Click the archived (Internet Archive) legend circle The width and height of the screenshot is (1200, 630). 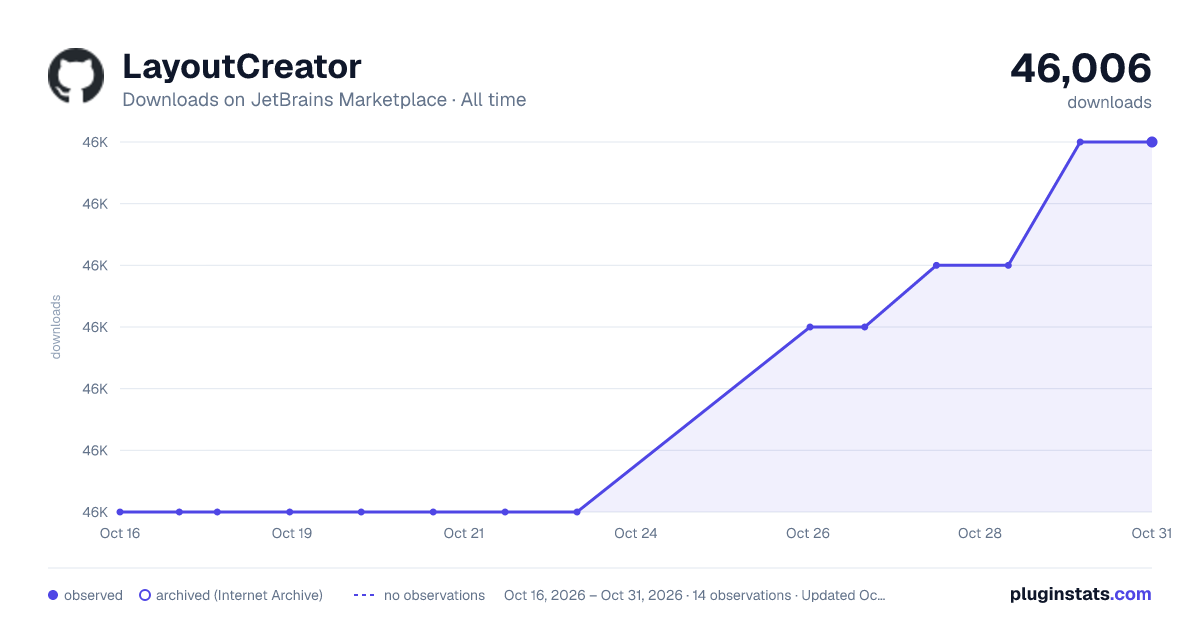(x=145, y=595)
